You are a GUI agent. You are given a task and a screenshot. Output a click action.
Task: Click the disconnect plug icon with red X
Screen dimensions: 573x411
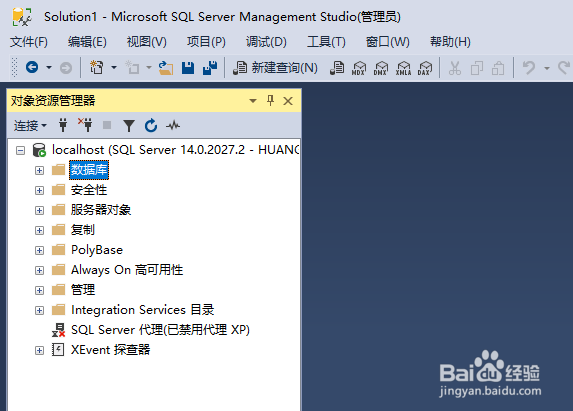coord(85,125)
